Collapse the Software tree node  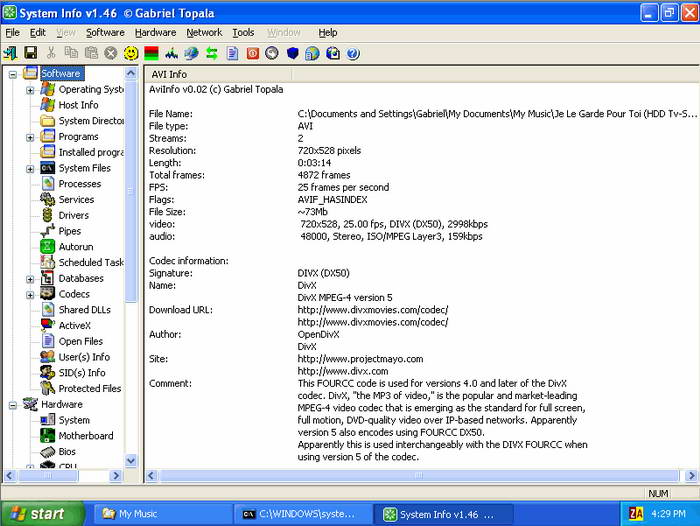pos(13,75)
